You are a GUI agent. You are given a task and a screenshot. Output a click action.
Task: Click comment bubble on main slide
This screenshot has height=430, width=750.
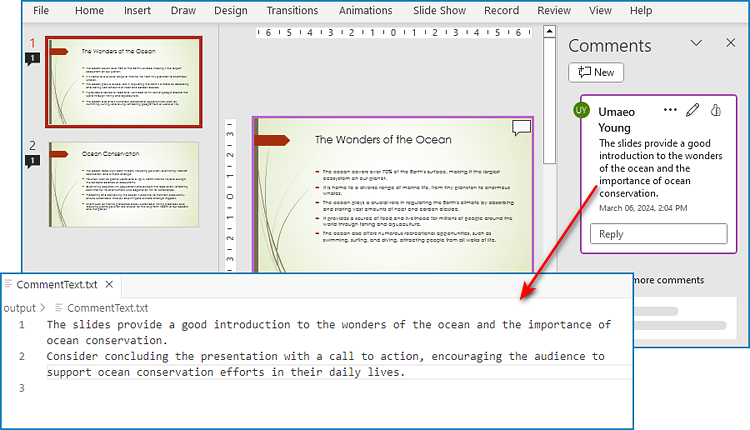coord(521,127)
